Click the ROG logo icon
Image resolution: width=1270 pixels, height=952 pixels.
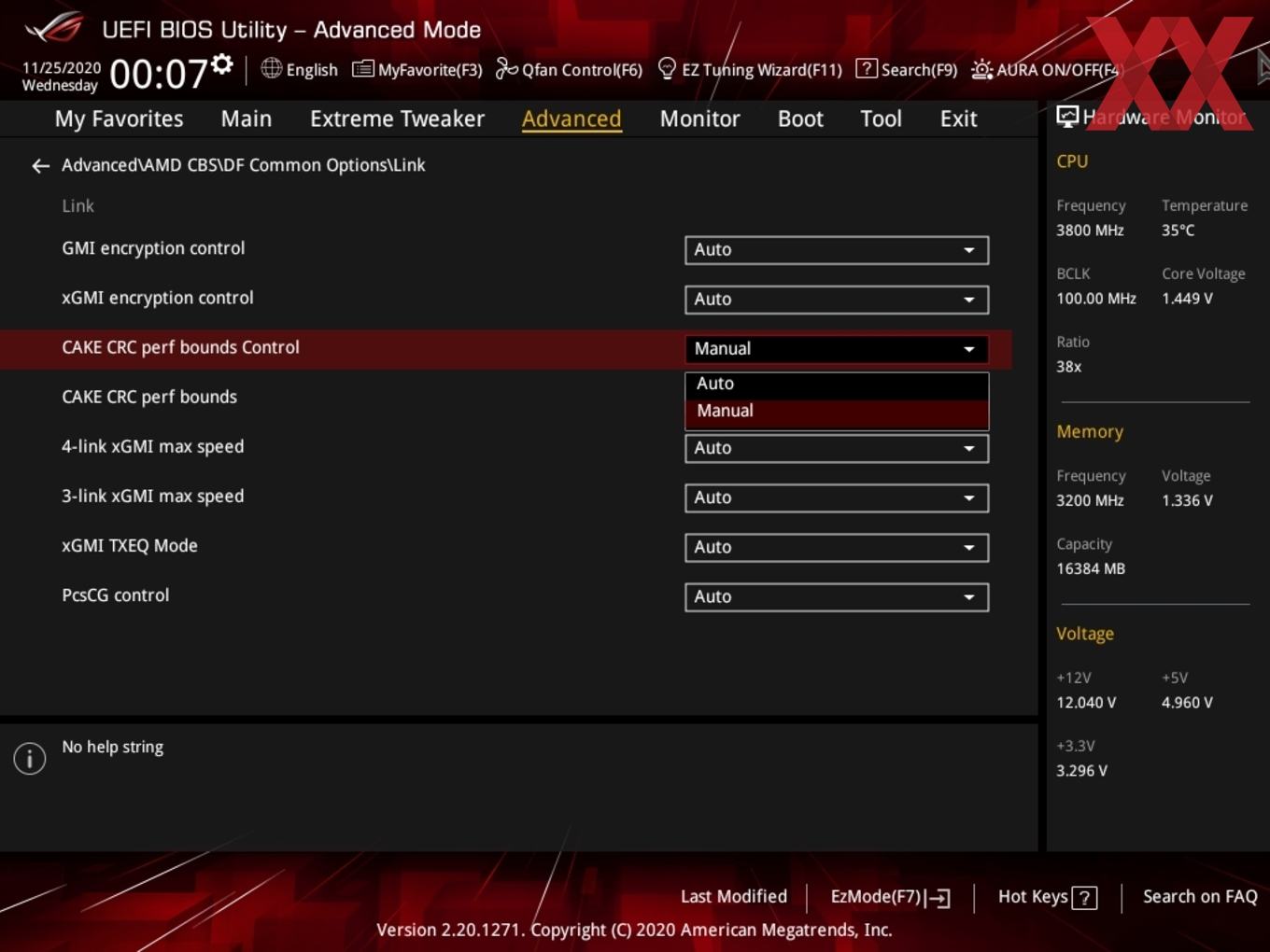(54, 28)
